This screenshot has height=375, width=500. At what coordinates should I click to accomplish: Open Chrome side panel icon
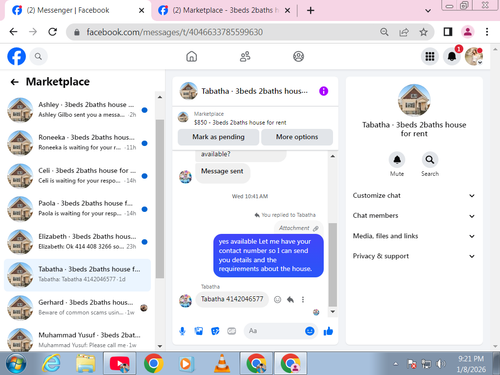pyautogui.click(x=448, y=32)
